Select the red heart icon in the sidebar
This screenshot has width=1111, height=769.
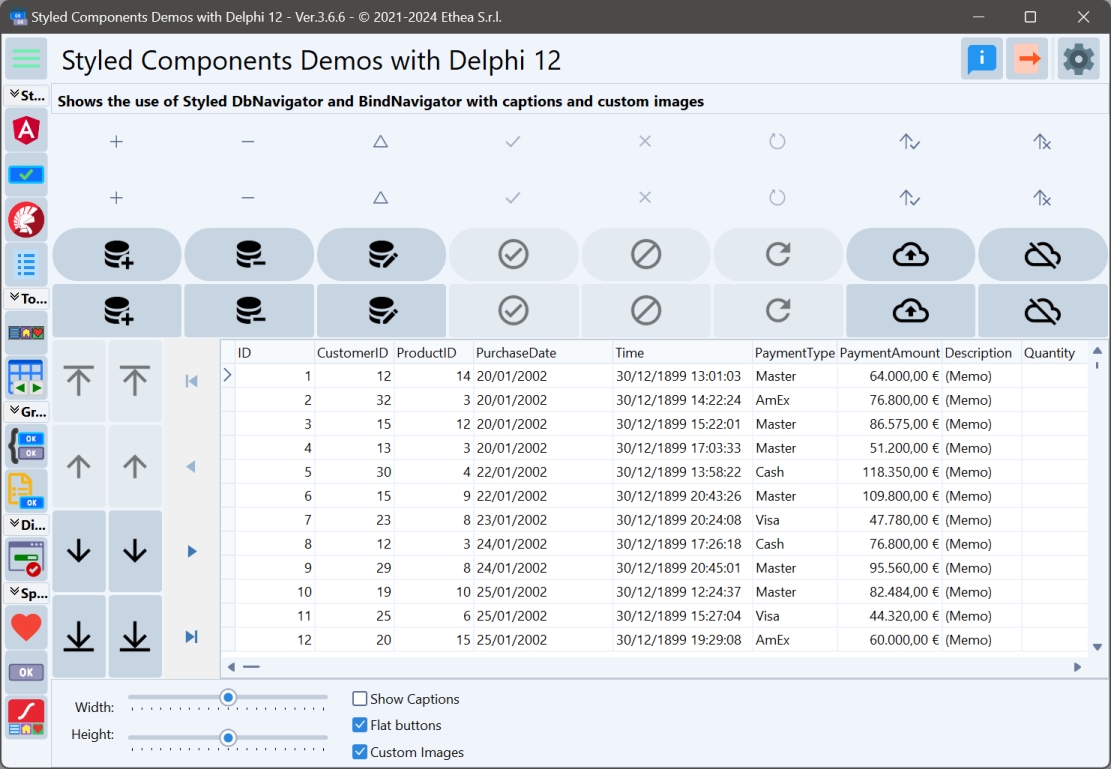[26, 628]
